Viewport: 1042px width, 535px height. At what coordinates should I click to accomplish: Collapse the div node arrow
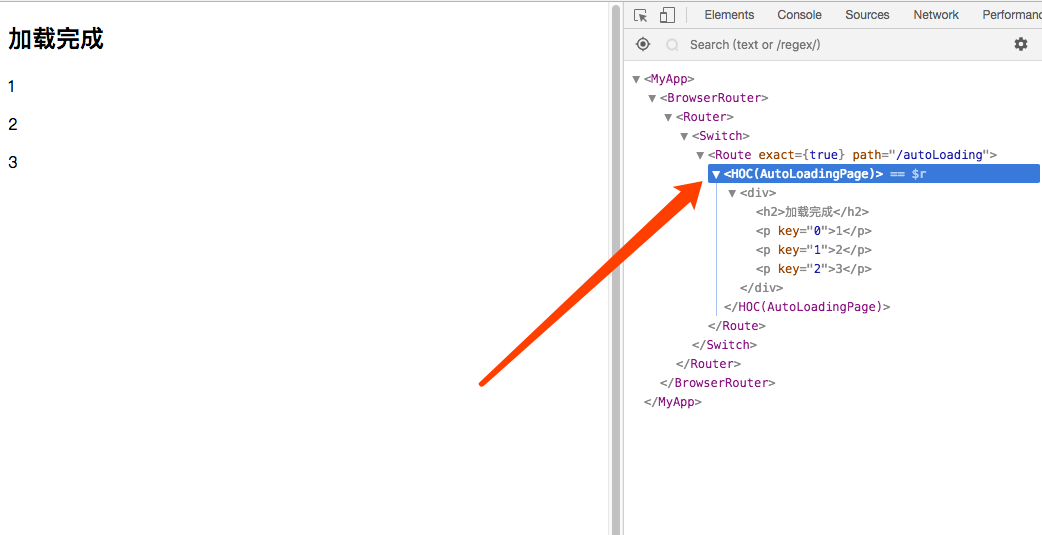(x=732, y=193)
